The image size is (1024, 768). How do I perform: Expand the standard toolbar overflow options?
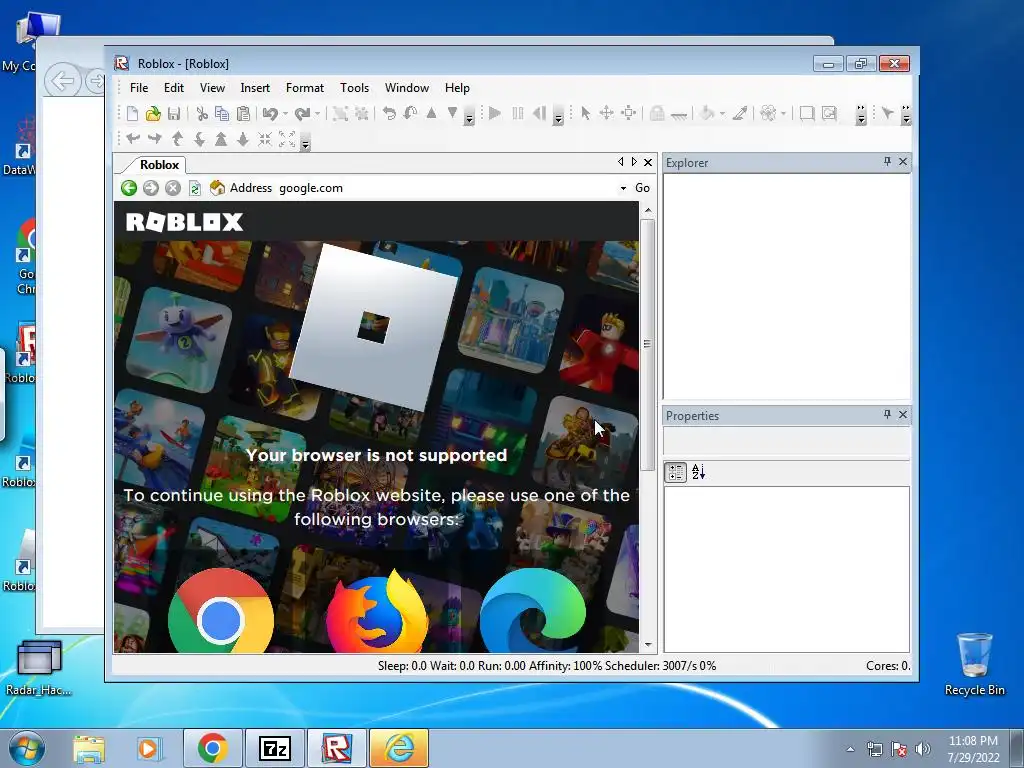(469, 117)
